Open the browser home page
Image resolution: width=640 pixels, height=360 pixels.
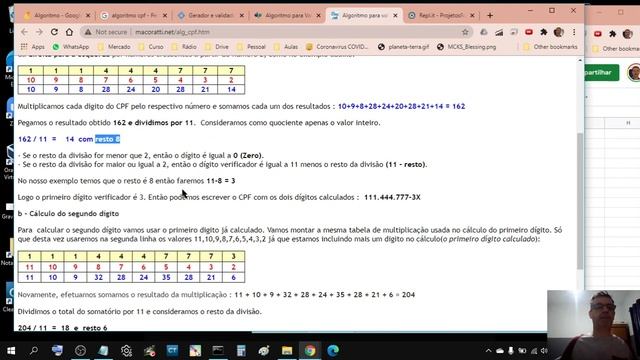click(x=69, y=32)
